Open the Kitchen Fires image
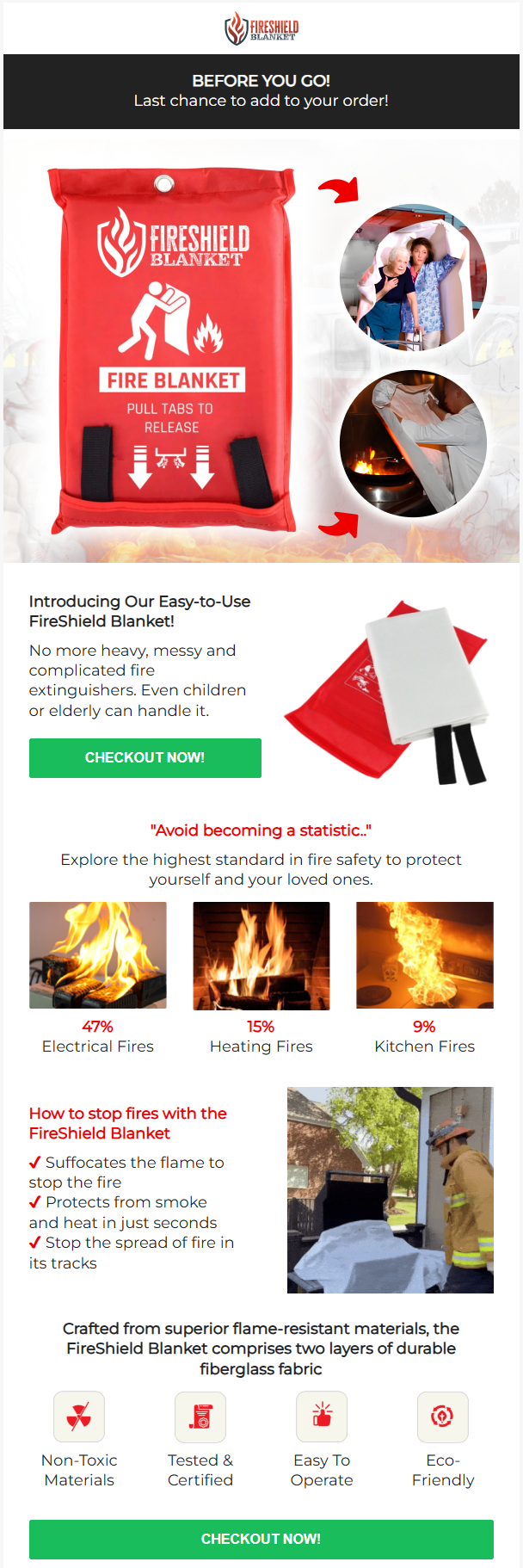Screen dimensions: 523x1568 click(x=425, y=955)
